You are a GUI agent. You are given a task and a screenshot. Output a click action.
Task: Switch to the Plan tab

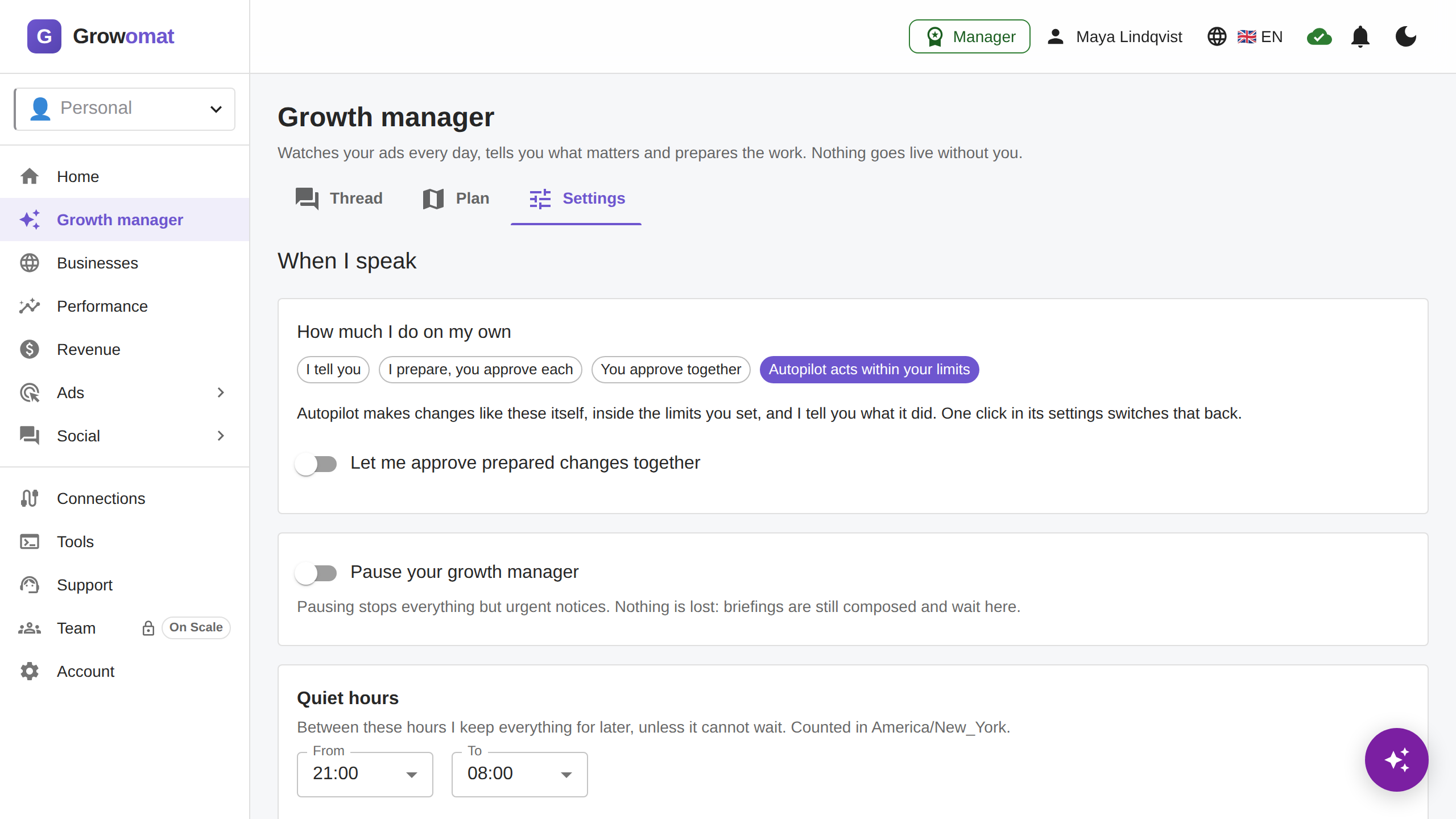456,198
